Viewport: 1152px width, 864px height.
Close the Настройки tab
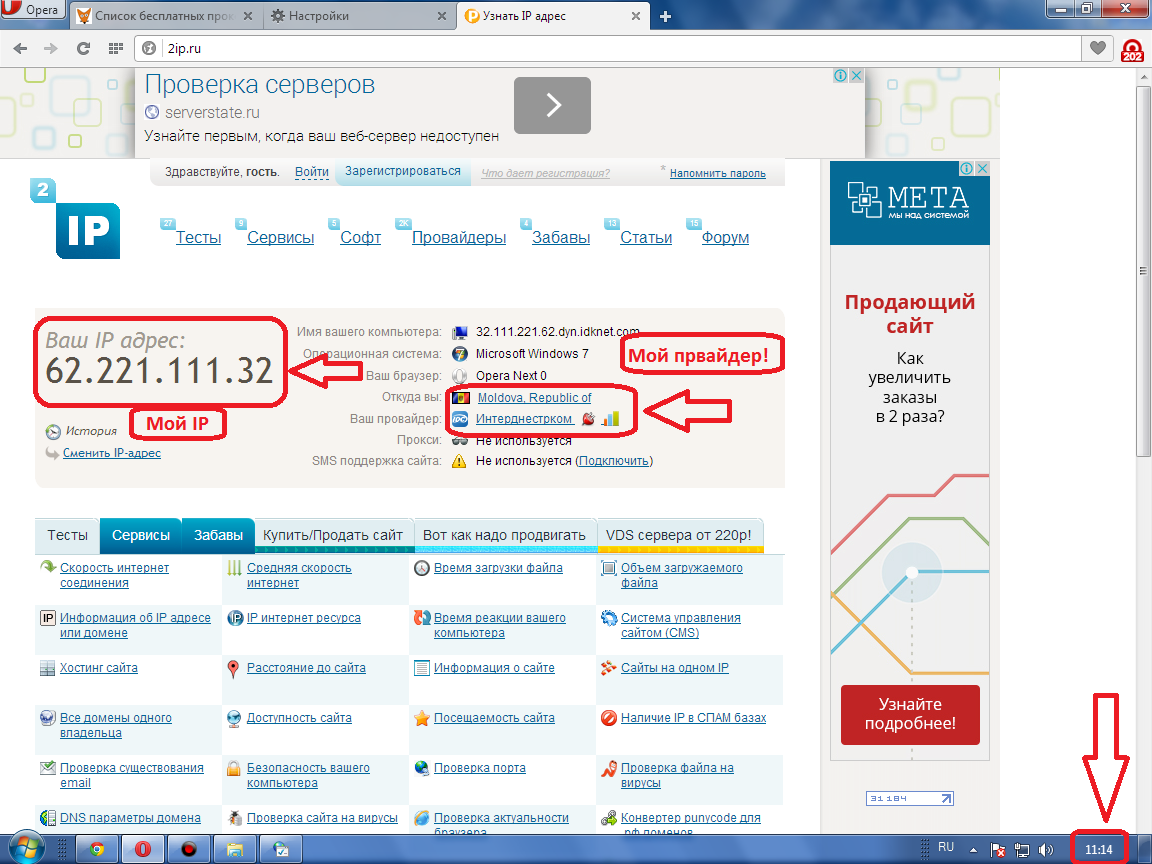(442, 16)
